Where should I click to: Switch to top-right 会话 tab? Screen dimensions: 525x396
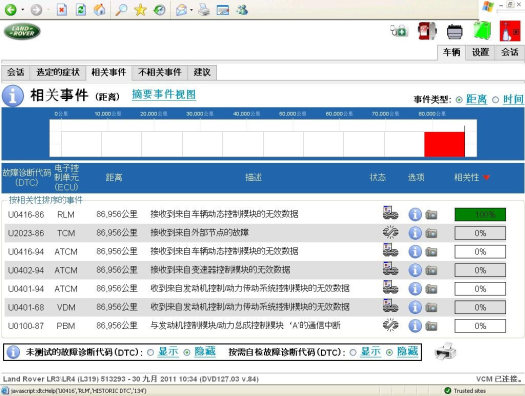(510, 53)
